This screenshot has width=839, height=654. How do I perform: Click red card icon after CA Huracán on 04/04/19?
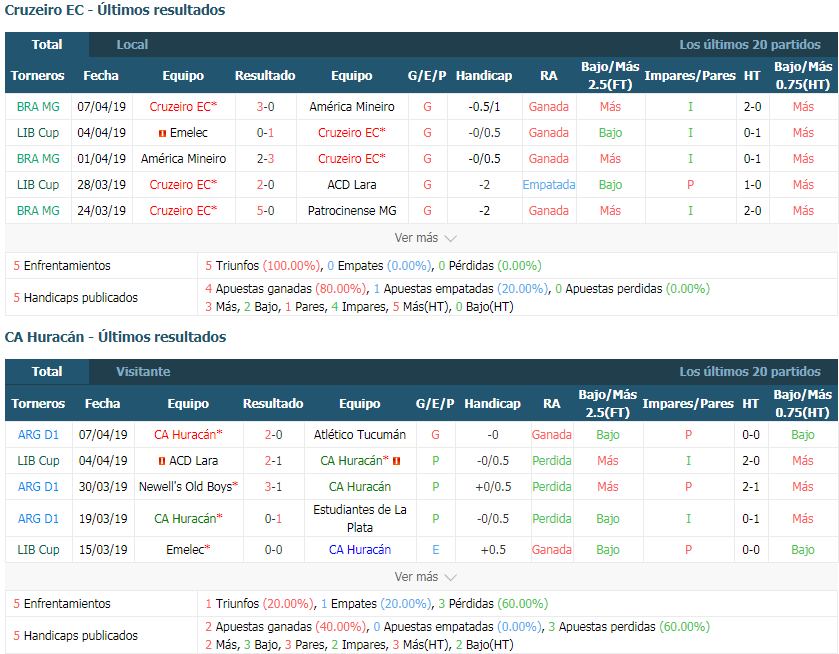pyautogui.click(x=396, y=461)
